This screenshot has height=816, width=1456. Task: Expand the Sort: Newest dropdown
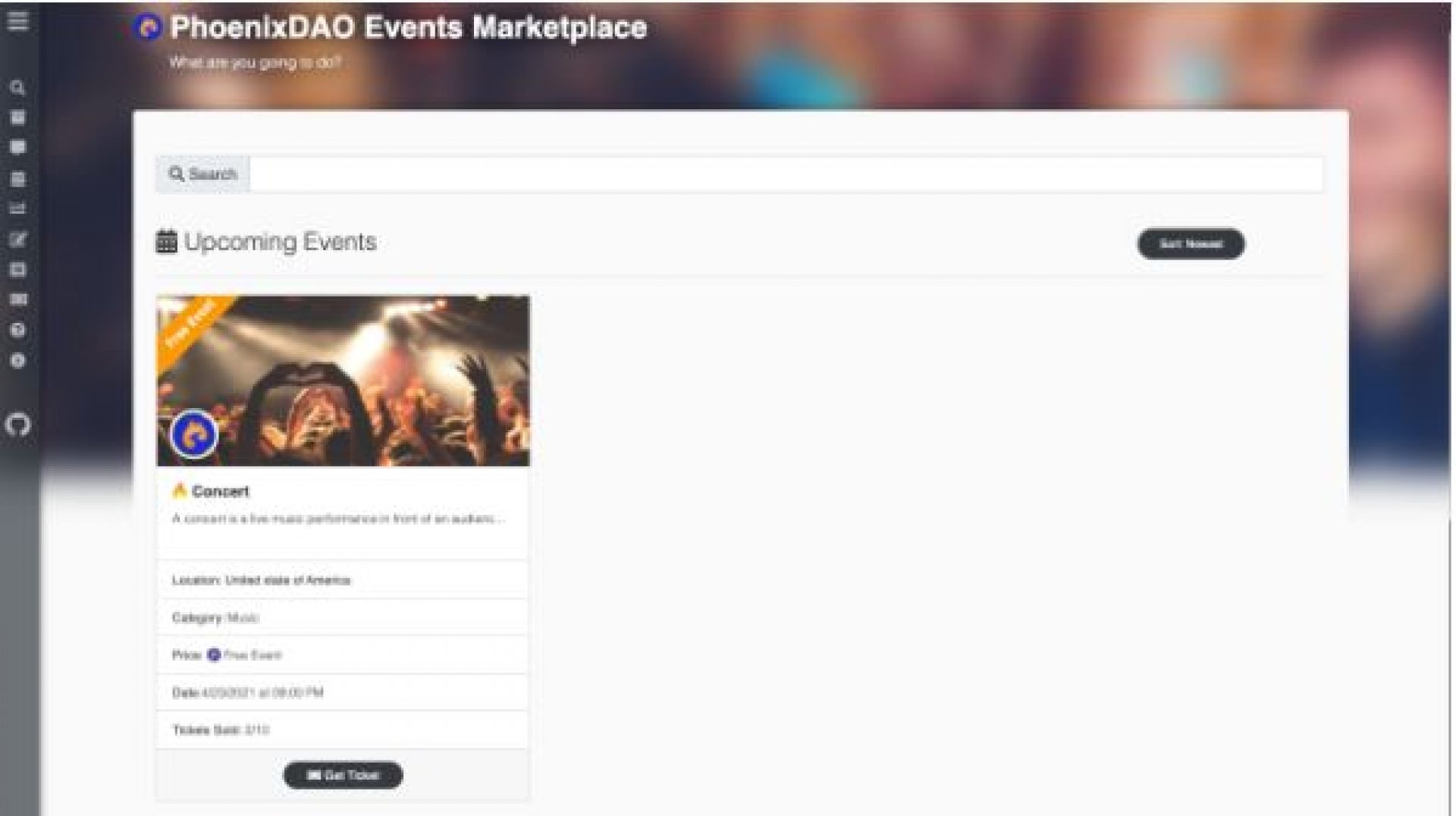pyautogui.click(x=1191, y=244)
